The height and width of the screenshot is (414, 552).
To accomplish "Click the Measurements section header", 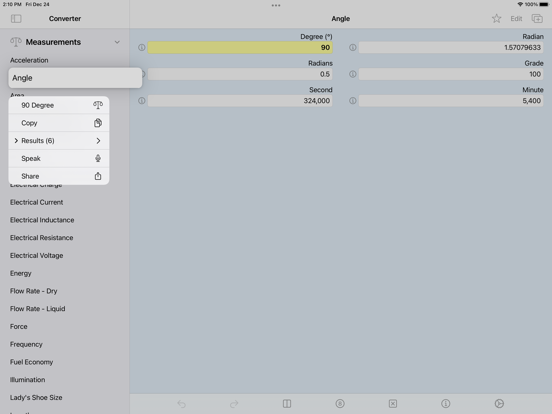I will click(65, 42).
